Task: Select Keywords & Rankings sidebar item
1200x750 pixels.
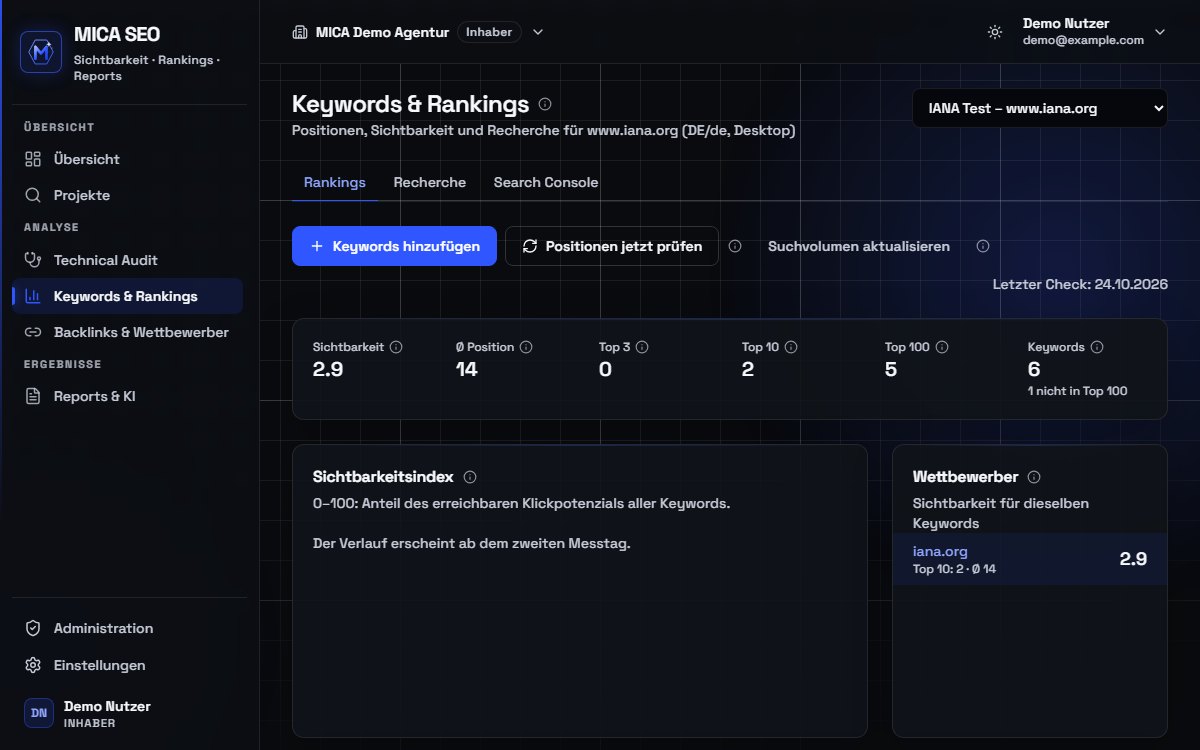Action: (x=127, y=296)
